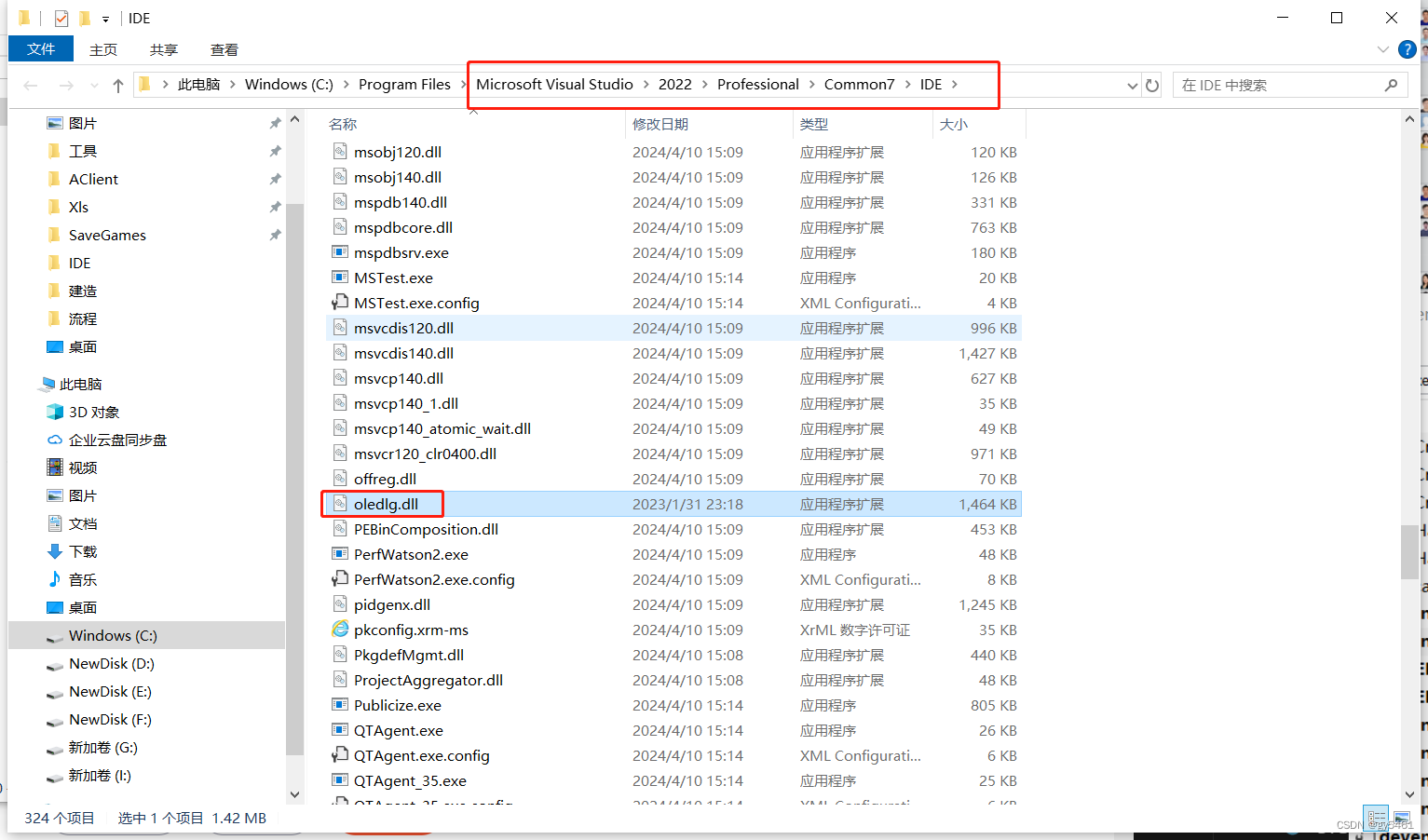Select offreg.dll file
The height and width of the screenshot is (840, 1428).
click(385, 479)
